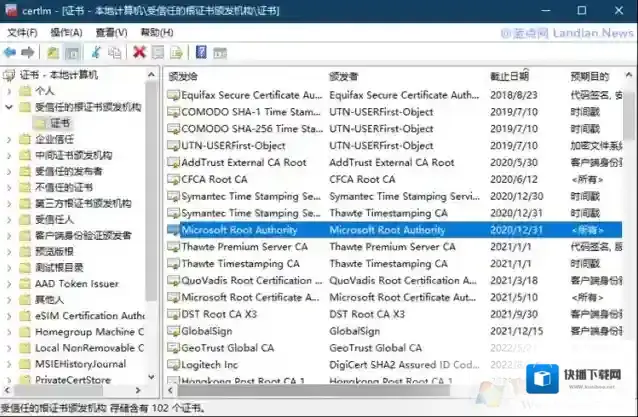Image resolution: width=638 pixels, height=417 pixels.
Task: Toggle the show/hide console tree icon
Action: (x=73, y=51)
